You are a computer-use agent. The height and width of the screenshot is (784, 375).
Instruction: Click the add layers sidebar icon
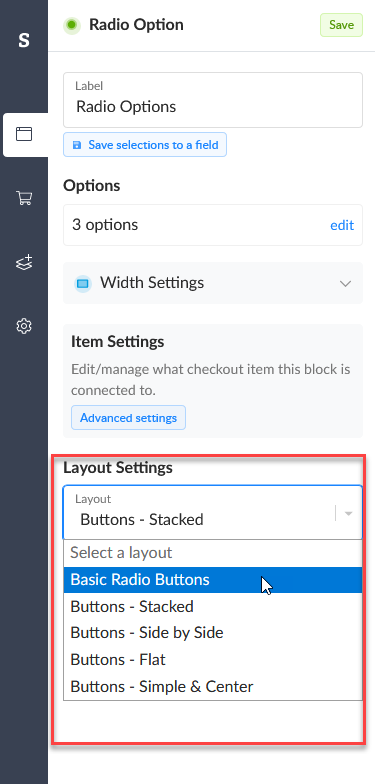click(x=24, y=262)
